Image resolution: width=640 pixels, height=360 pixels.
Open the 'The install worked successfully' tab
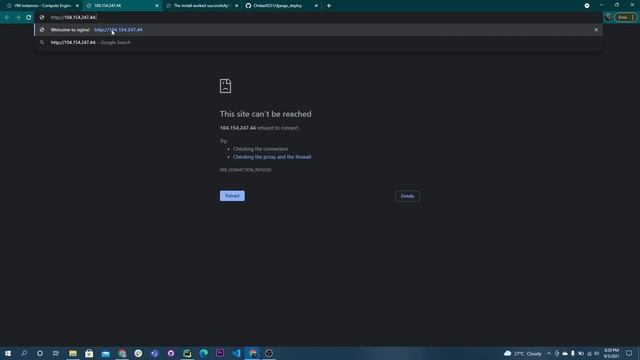point(201,6)
